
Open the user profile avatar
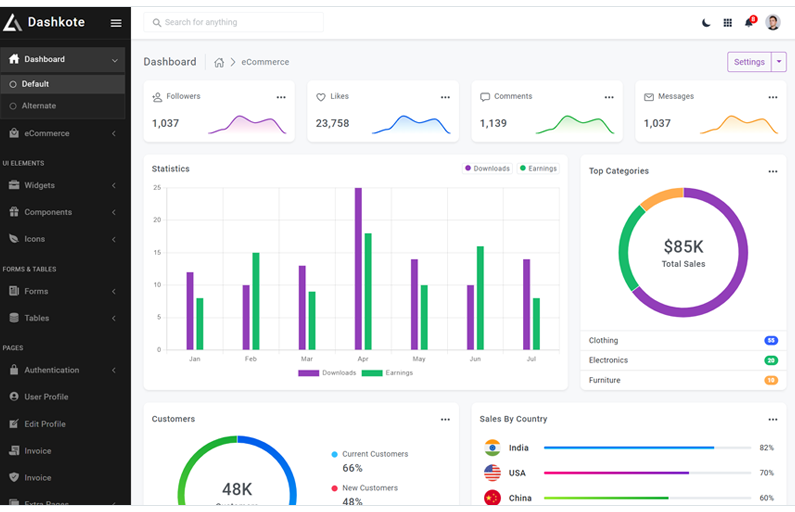[772, 22]
